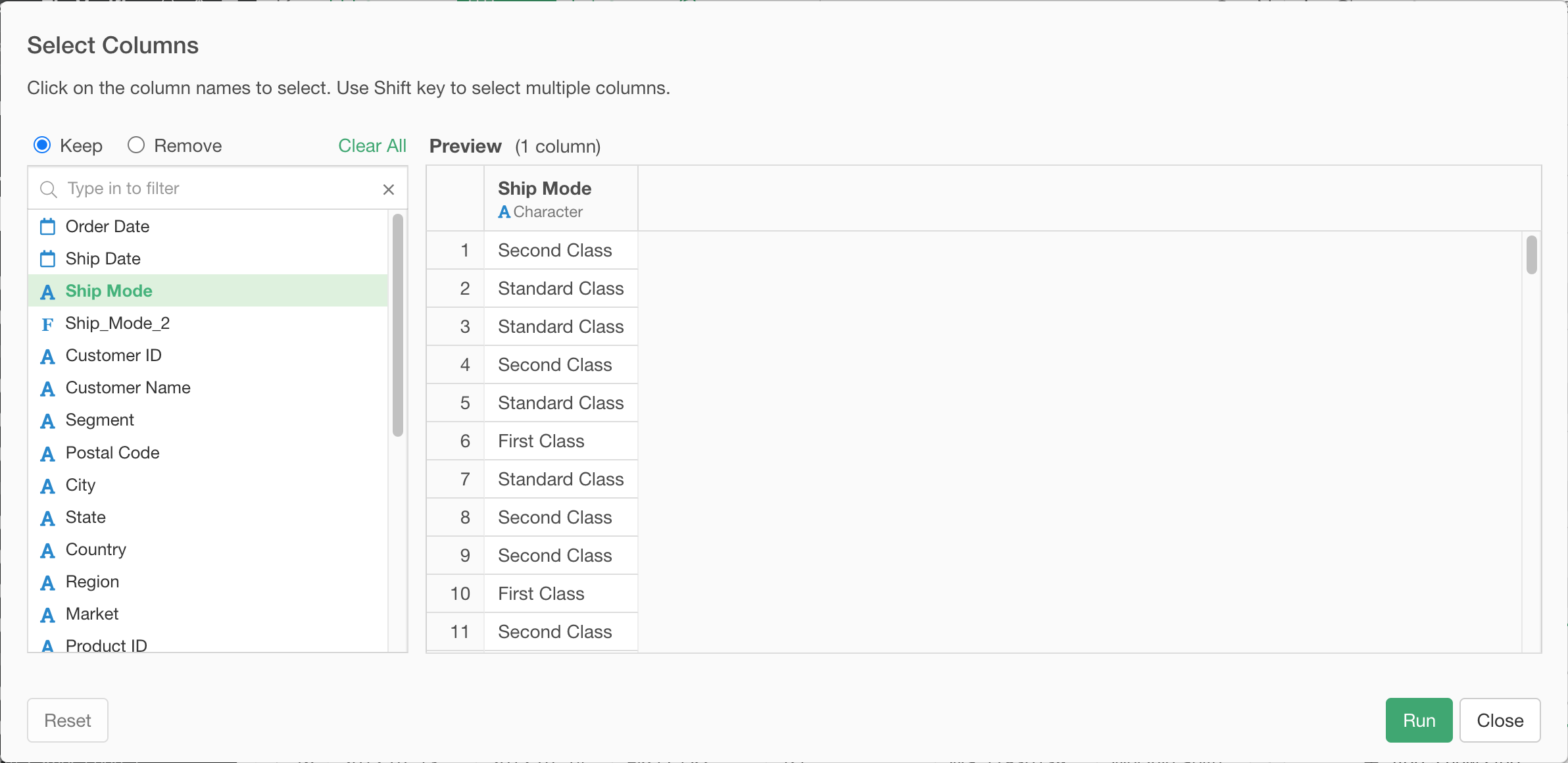Viewport: 1568px width, 763px height.
Task: Click the Close button
Action: 1500,720
